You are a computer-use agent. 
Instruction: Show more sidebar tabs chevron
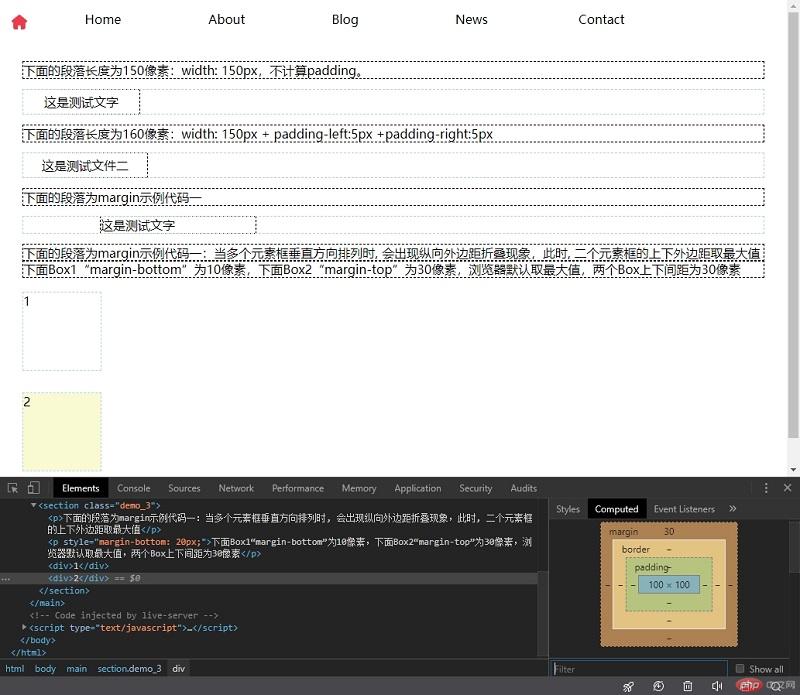pyautogui.click(x=733, y=509)
